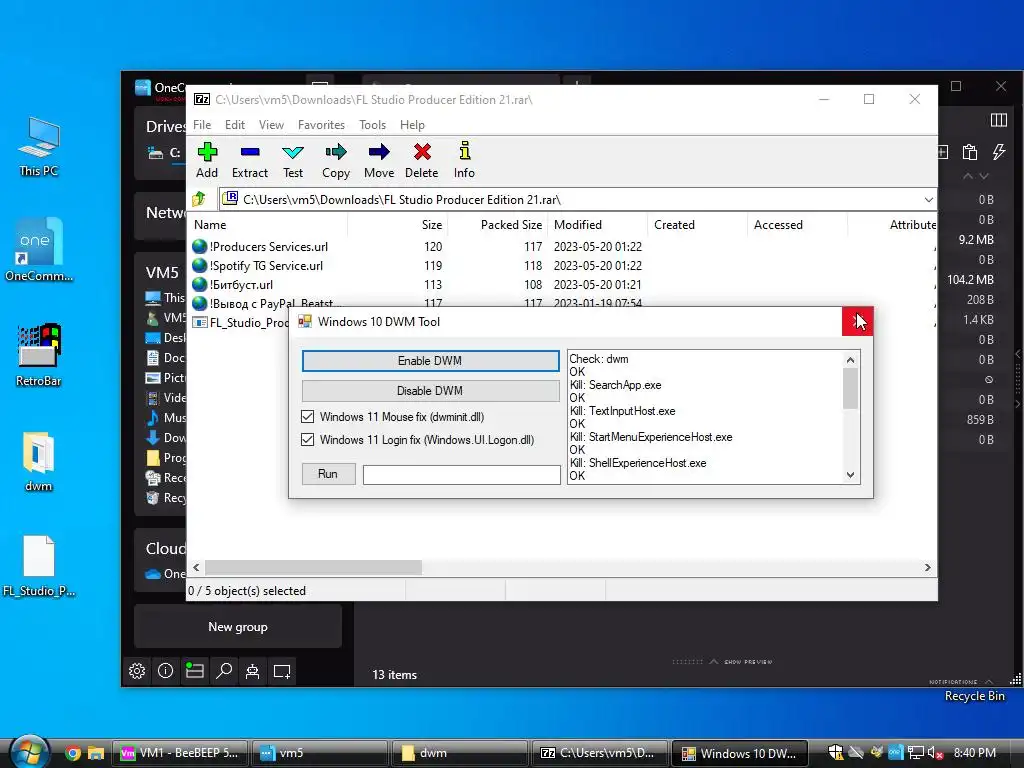Open OneCommander clipboard paste icon
Viewport: 1024px width, 768px height.
[x=970, y=152]
